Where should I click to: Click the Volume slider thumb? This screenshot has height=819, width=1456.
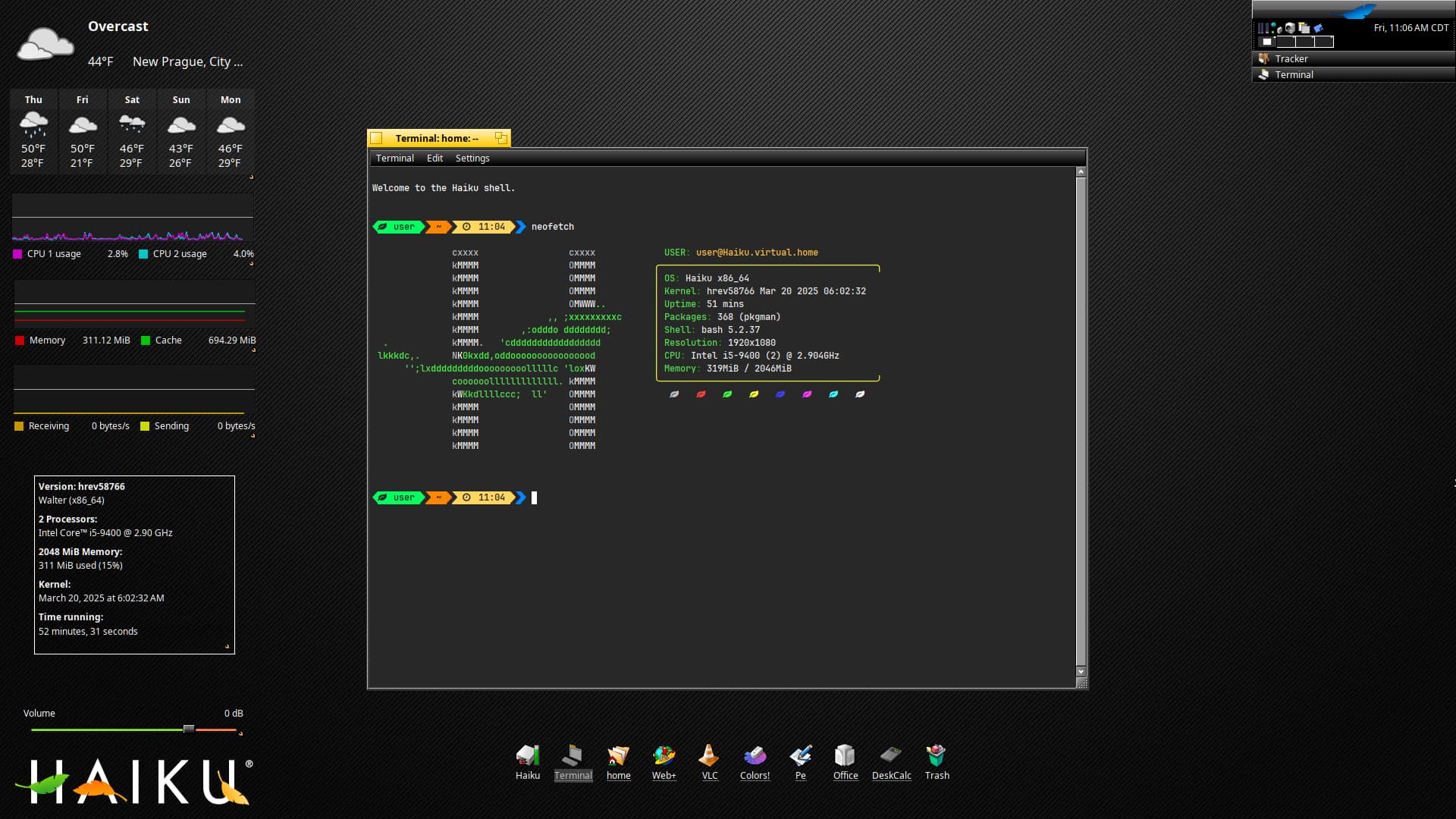click(x=188, y=729)
